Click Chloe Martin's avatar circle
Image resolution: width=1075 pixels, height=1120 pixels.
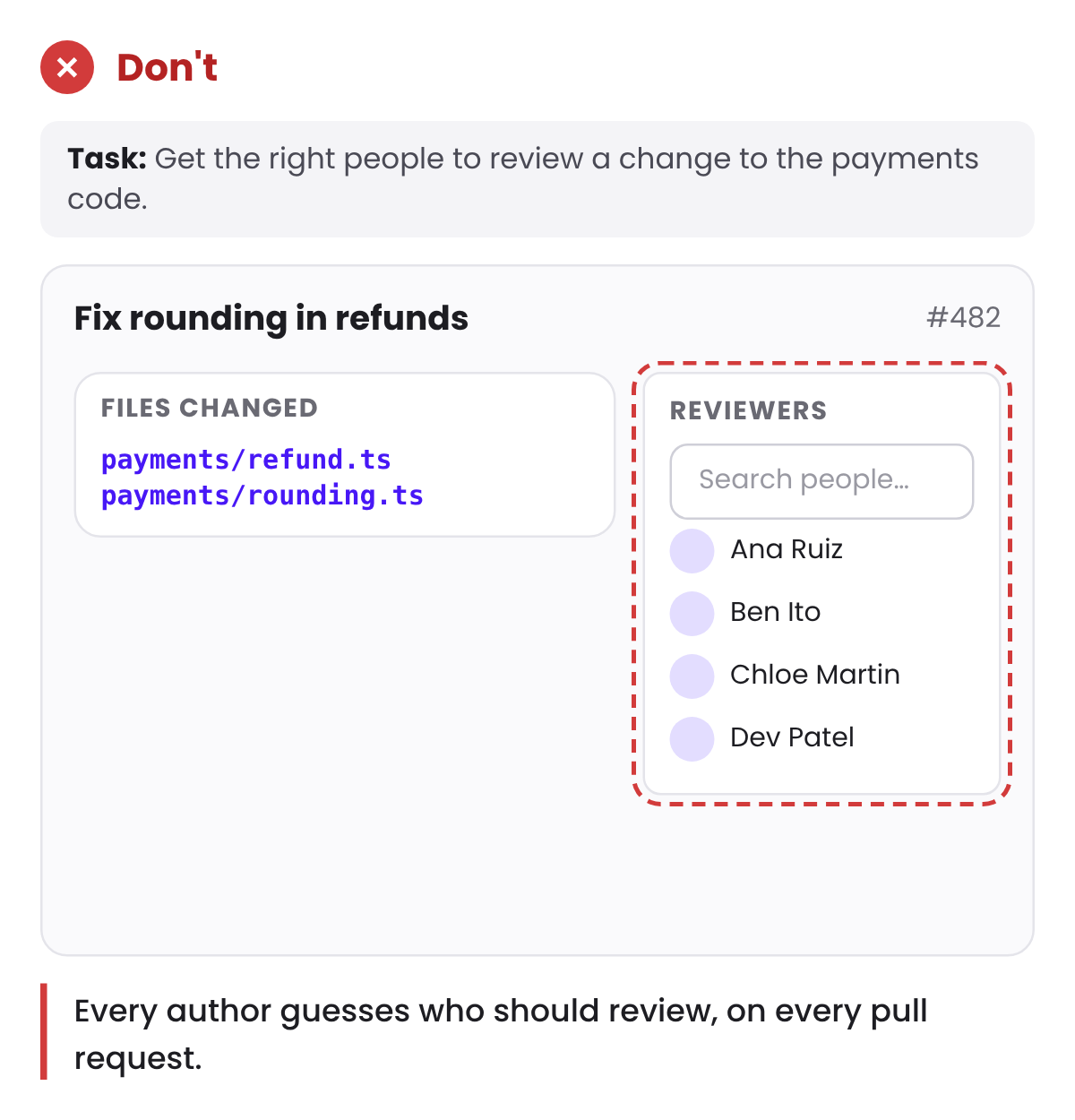pos(692,676)
